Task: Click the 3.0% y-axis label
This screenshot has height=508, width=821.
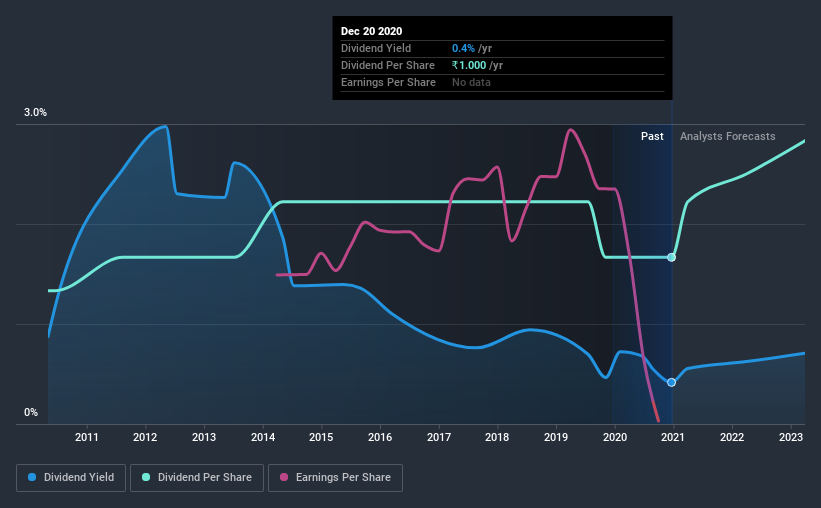Action: point(35,112)
